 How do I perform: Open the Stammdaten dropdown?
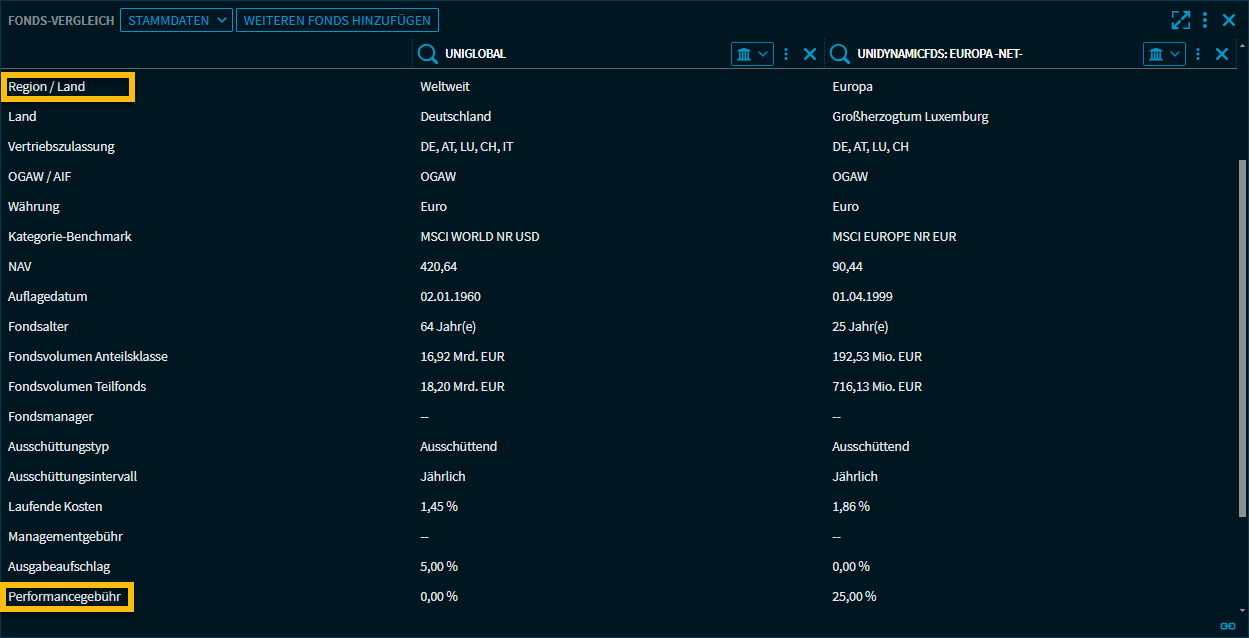176,20
